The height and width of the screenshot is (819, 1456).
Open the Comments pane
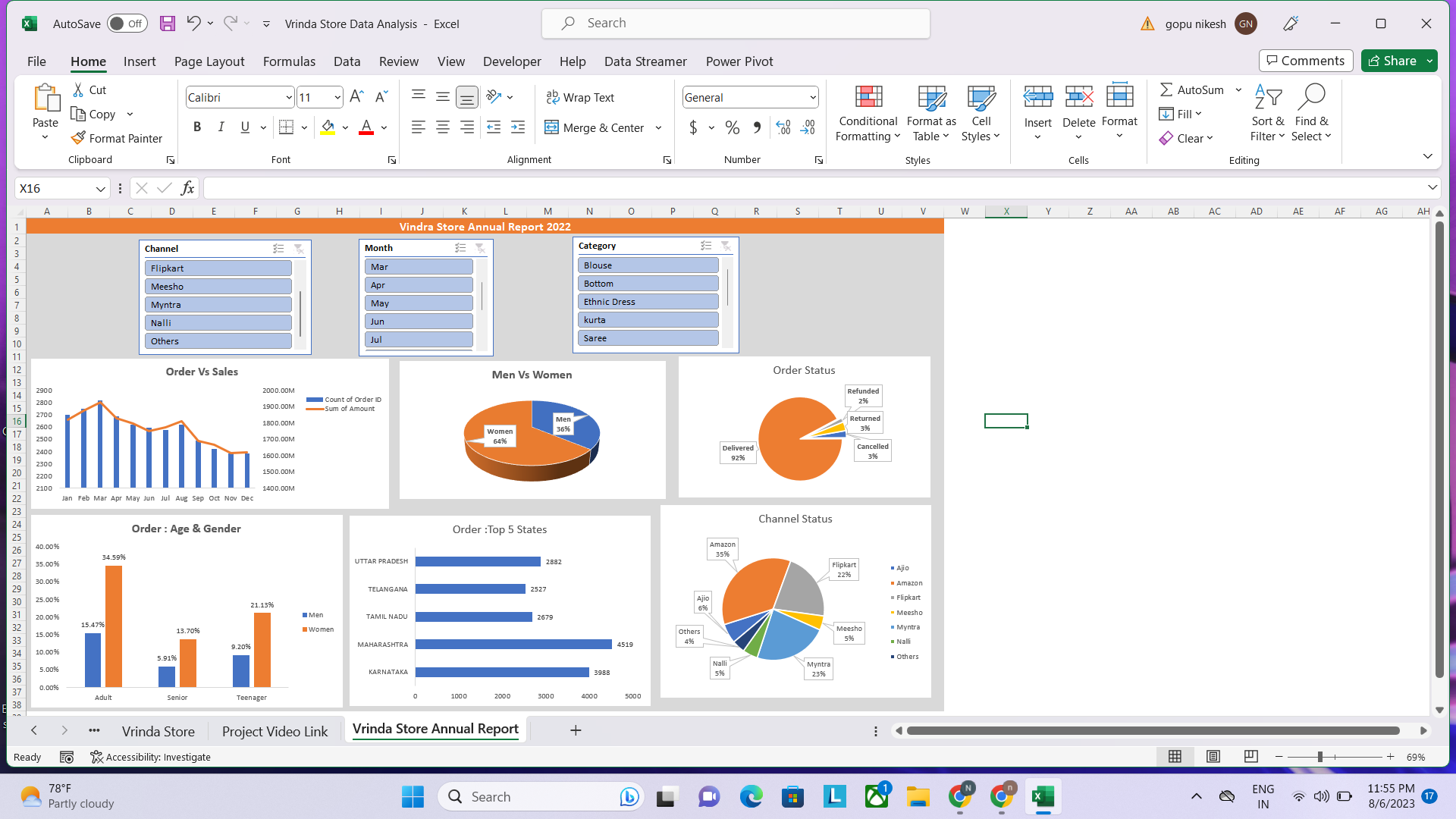1306,61
